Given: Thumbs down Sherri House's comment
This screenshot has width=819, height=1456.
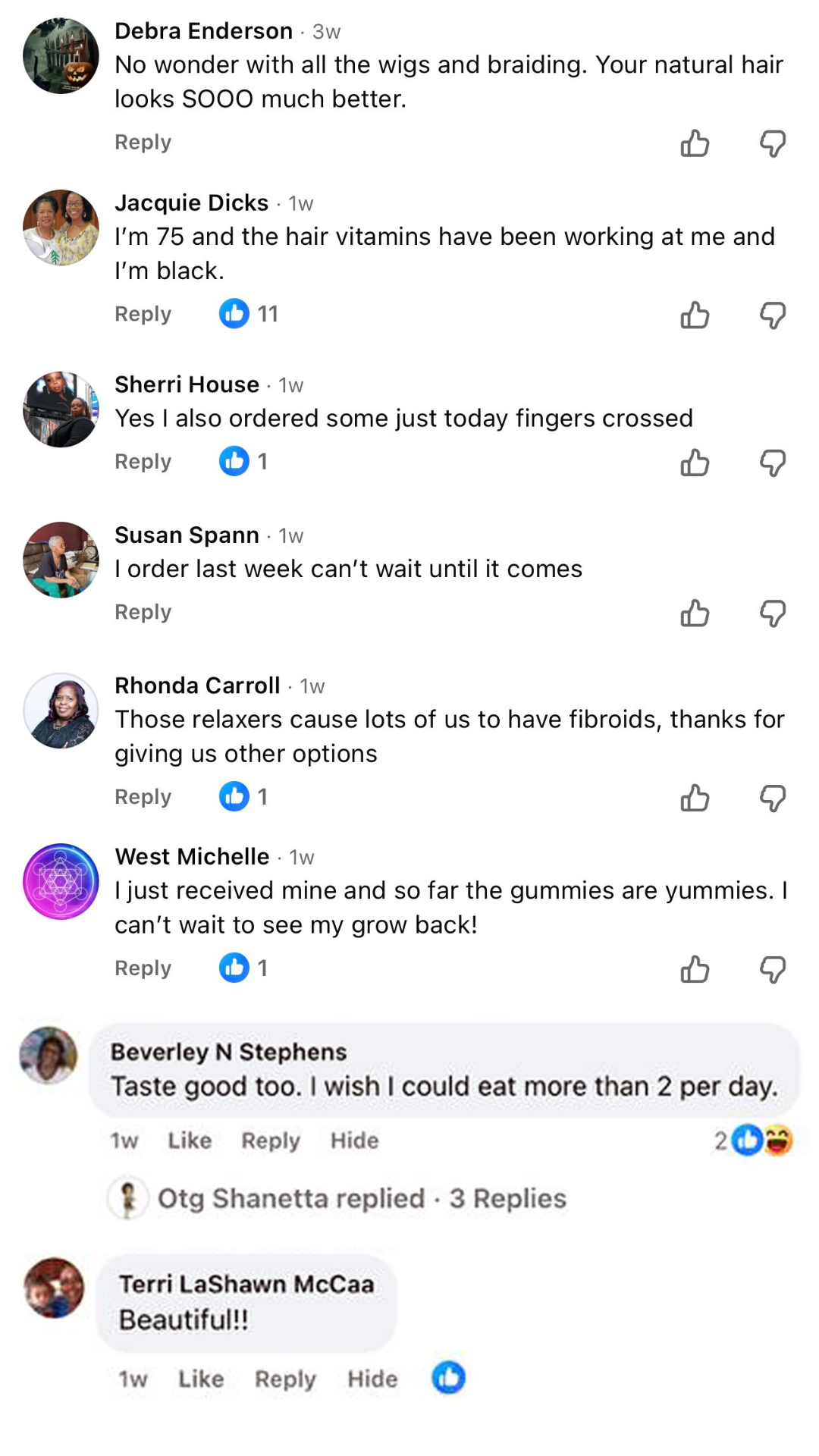Looking at the screenshot, I should (773, 463).
